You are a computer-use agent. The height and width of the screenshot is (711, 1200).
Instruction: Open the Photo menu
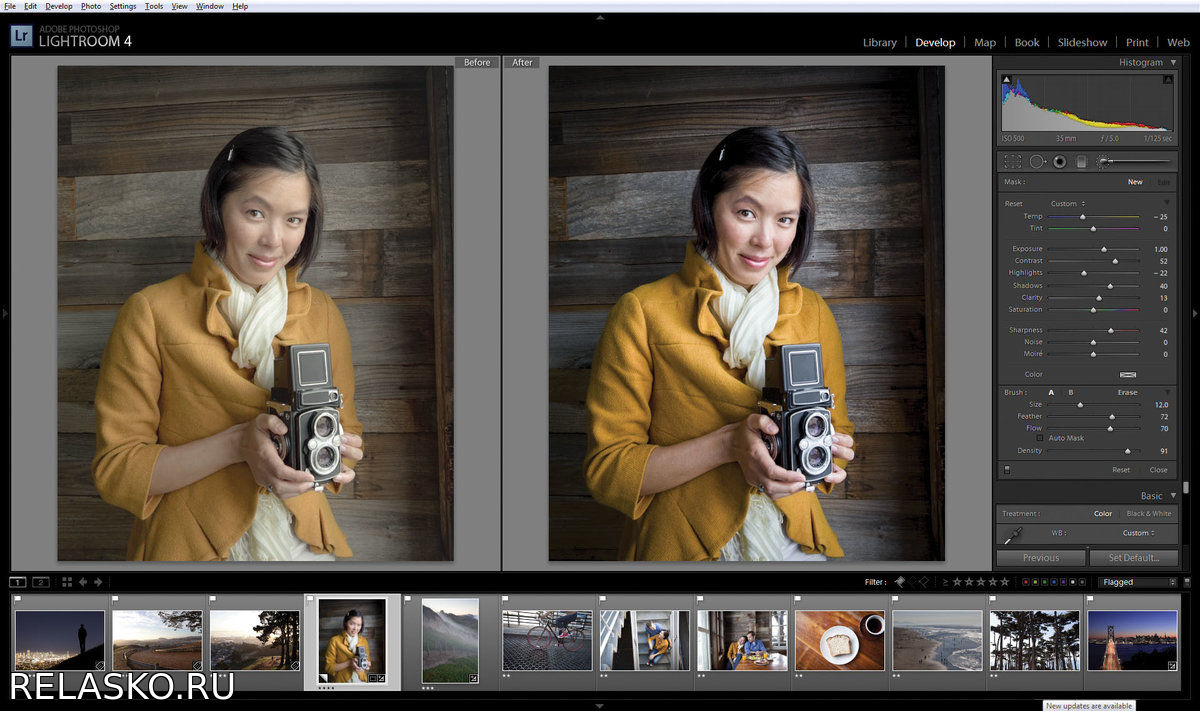tap(90, 6)
